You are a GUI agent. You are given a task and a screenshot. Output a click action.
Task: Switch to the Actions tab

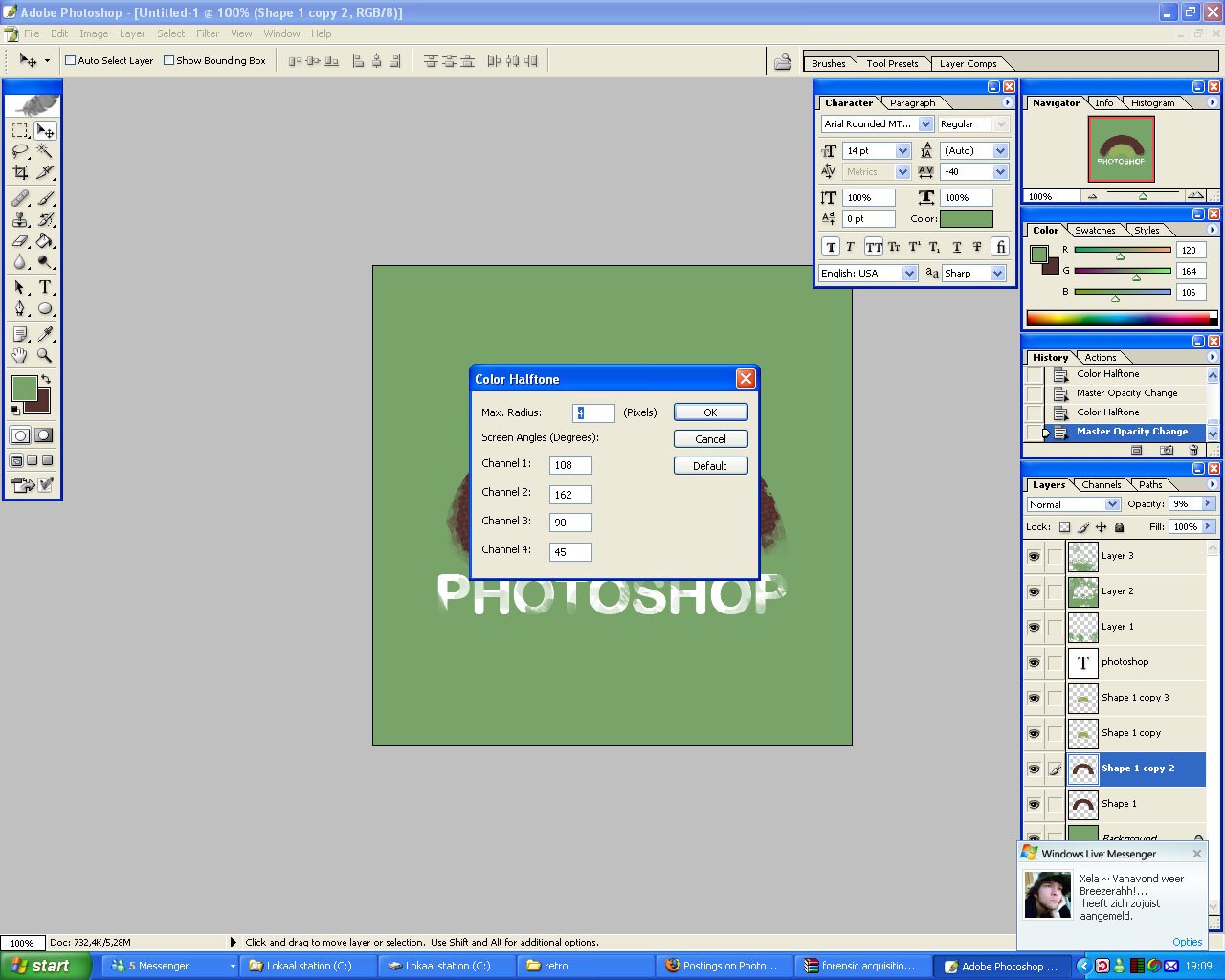(x=1101, y=358)
